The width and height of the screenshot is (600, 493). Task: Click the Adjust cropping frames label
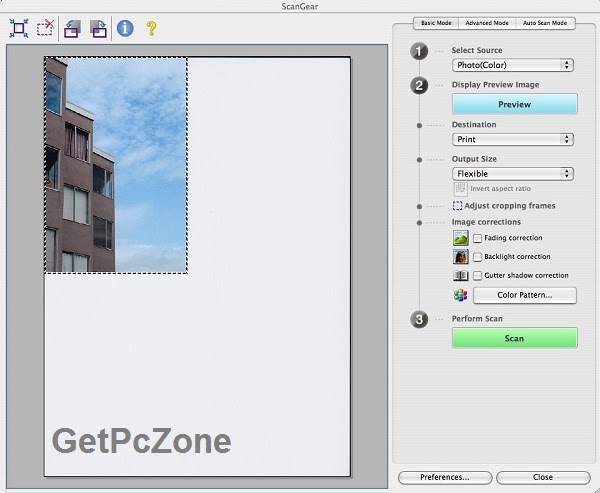coord(510,206)
